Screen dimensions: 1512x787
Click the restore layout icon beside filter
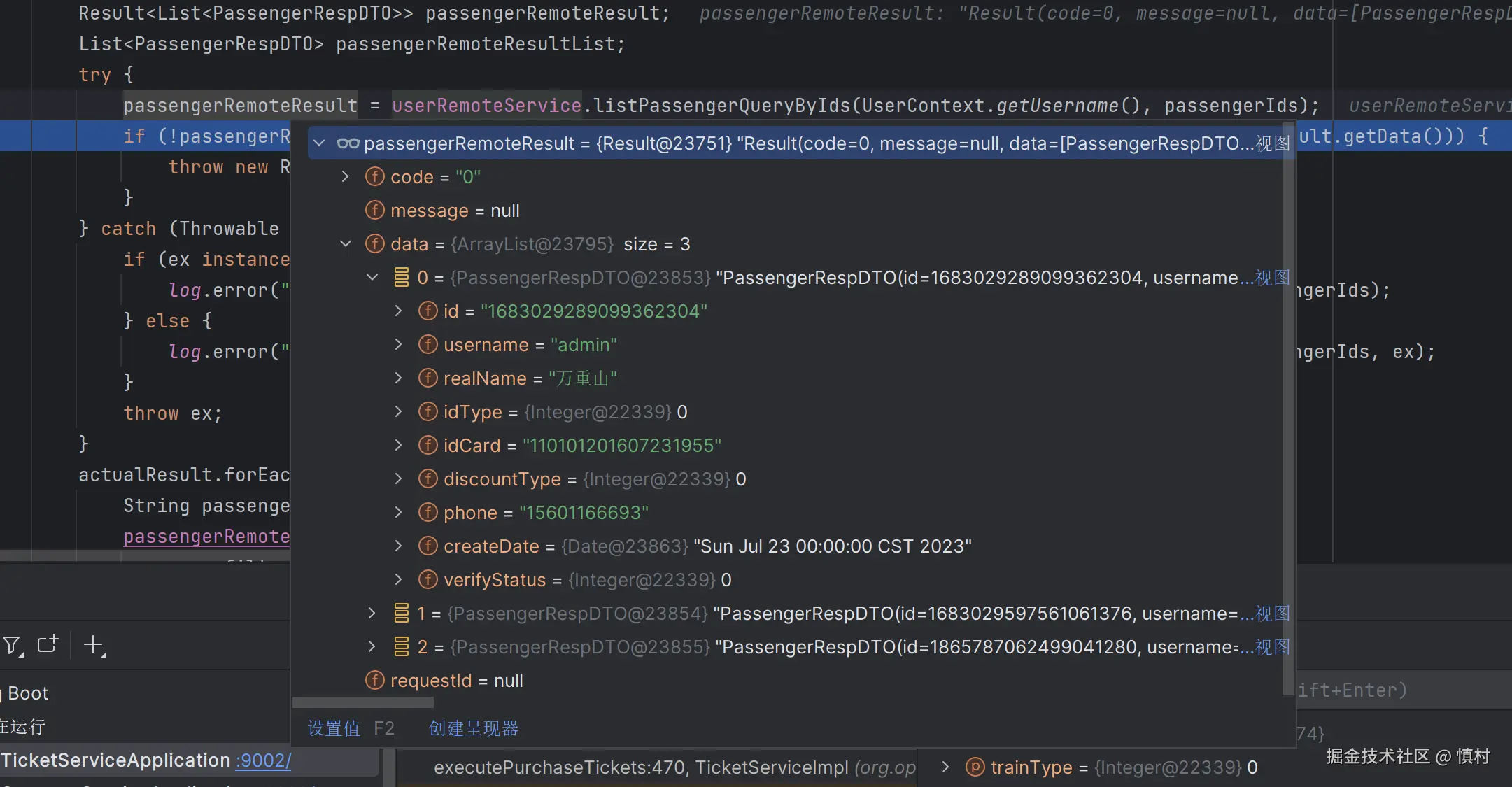point(48,644)
